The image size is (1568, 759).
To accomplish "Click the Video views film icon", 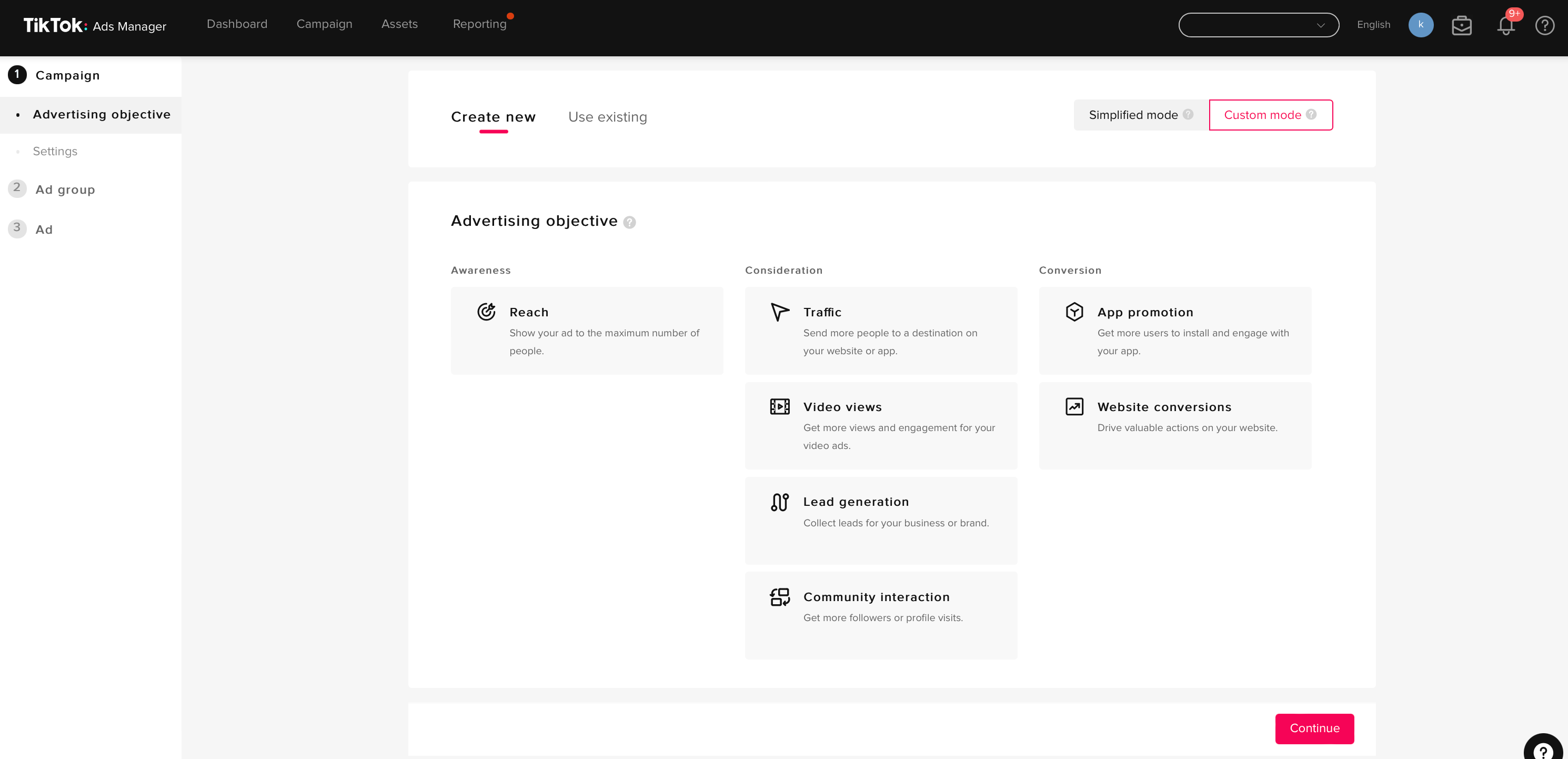I will pyautogui.click(x=779, y=406).
